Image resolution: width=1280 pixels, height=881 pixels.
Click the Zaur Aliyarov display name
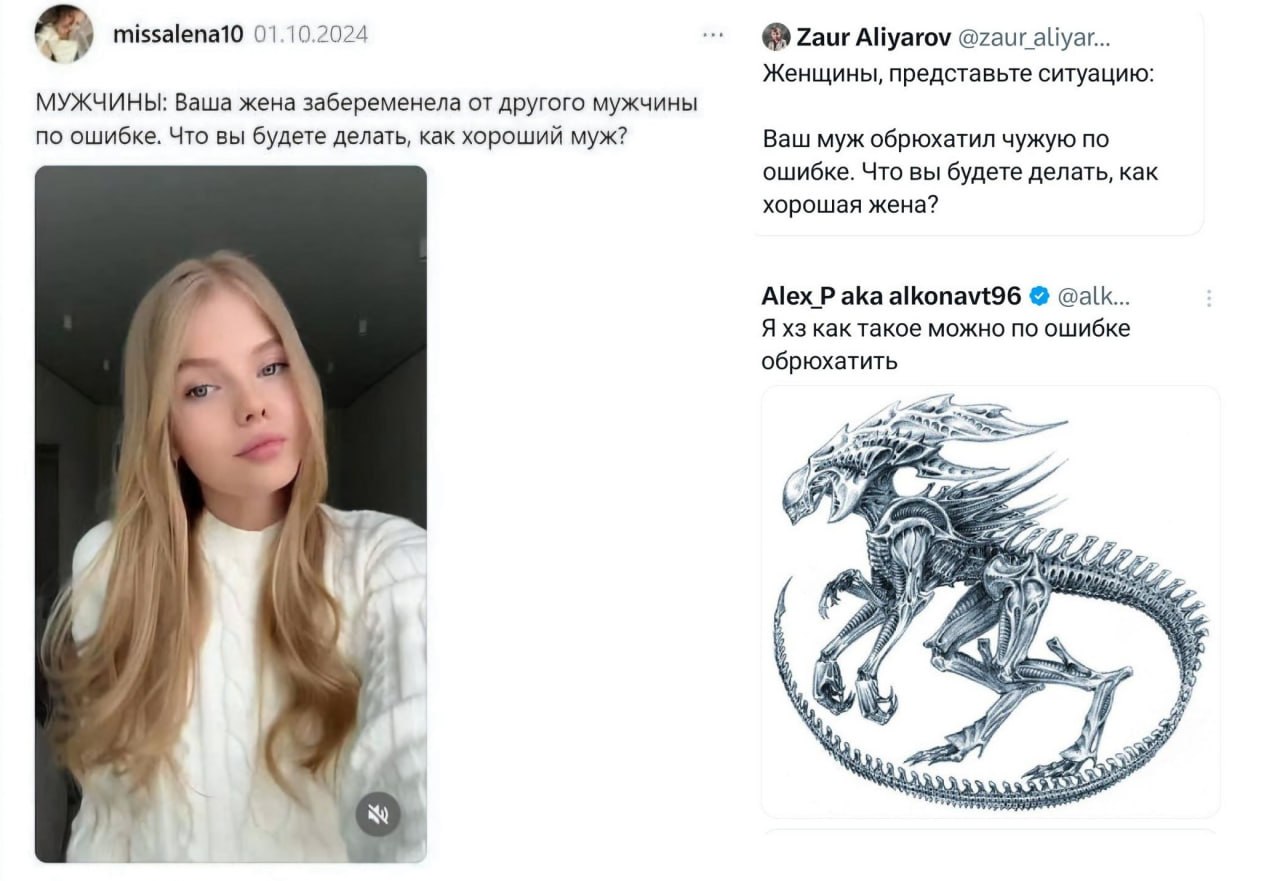874,38
